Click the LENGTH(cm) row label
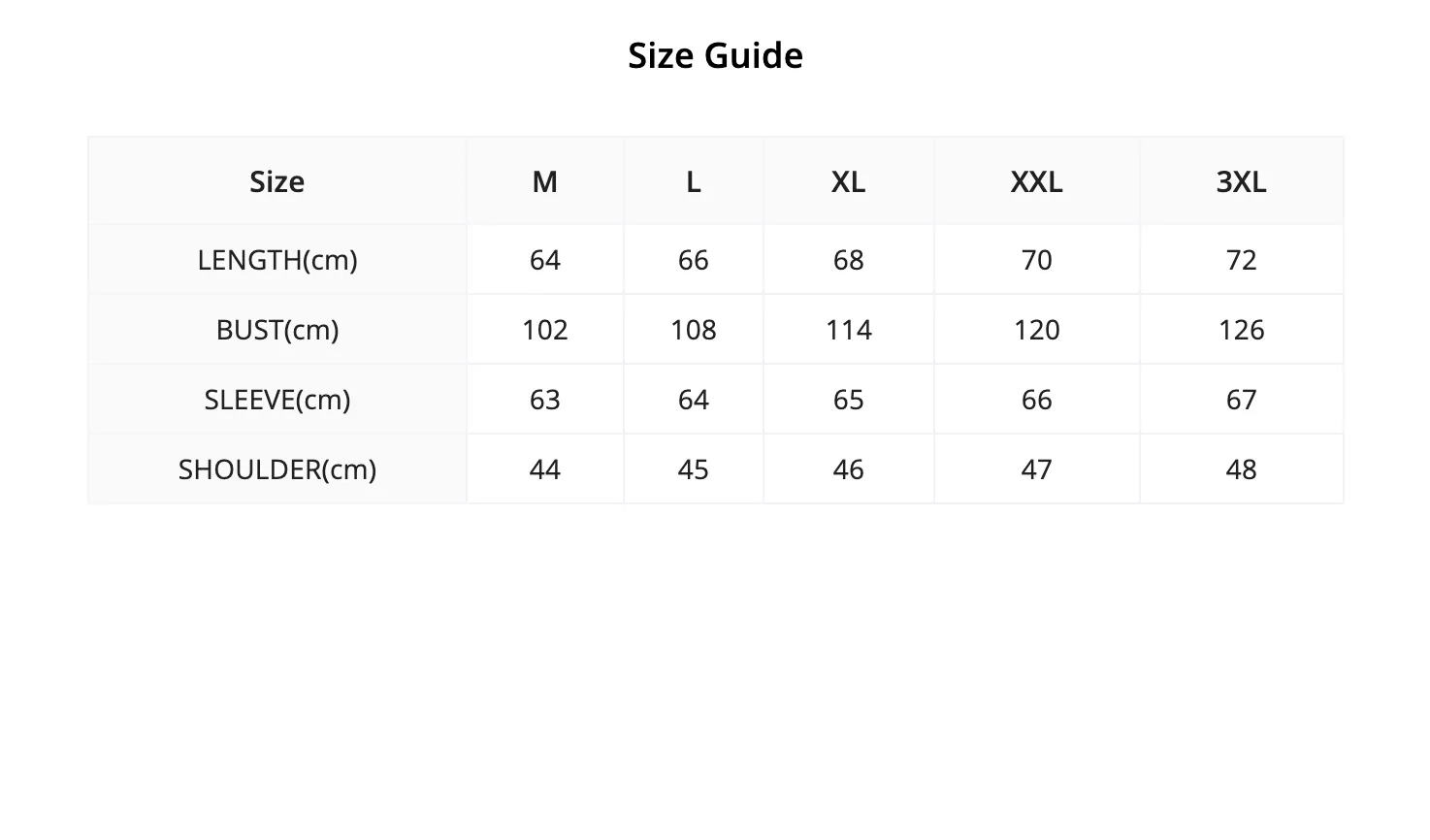The height and width of the screenshot is (840, 1430). (277, 260)
